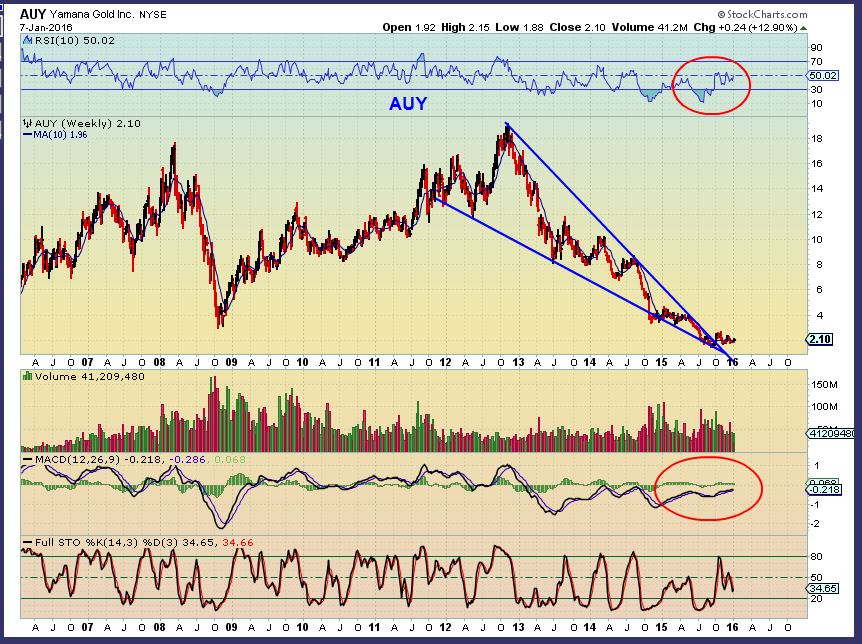Select the Close 2.10 value in the header
This screenshot has width=862, height=644.
coord(579,27)
